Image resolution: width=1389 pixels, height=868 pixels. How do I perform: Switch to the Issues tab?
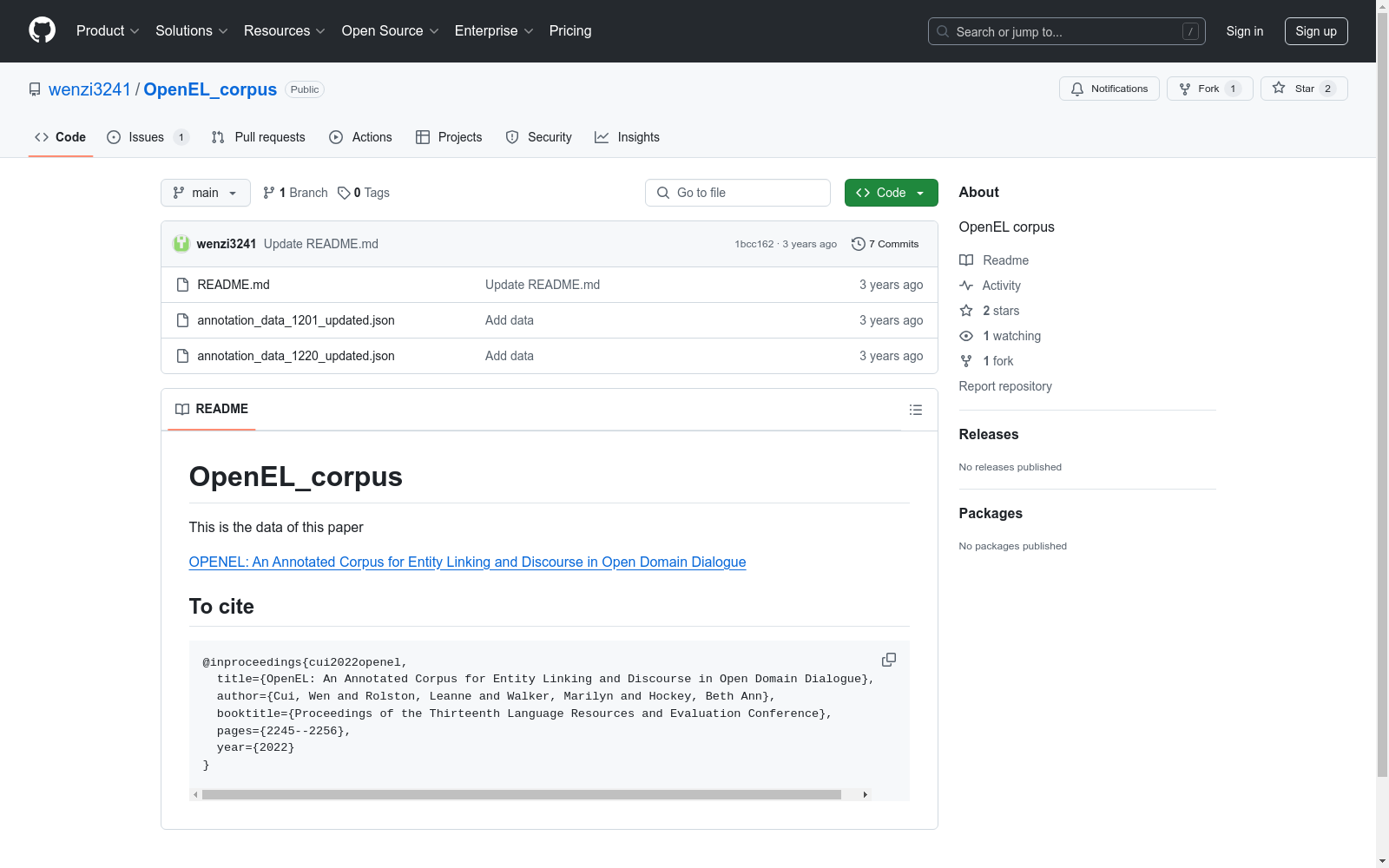[x=148, y=137]
